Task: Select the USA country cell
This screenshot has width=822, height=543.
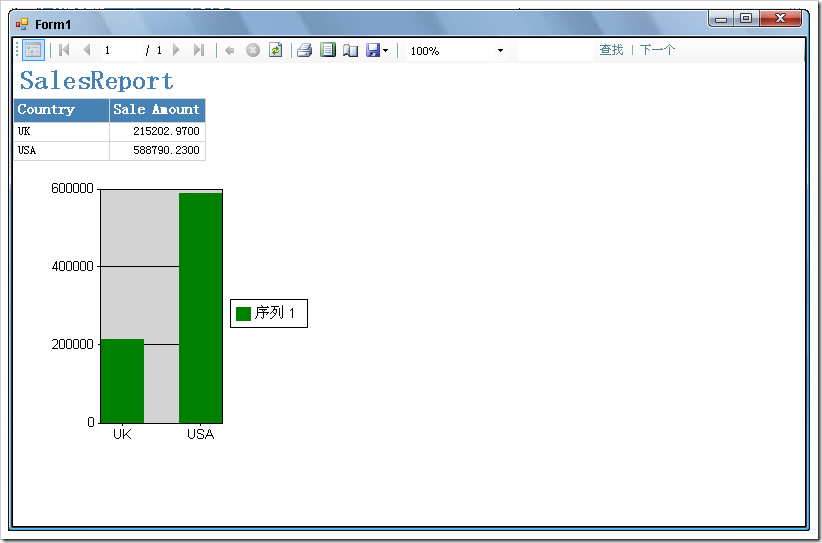Action: tap(62, 151)
